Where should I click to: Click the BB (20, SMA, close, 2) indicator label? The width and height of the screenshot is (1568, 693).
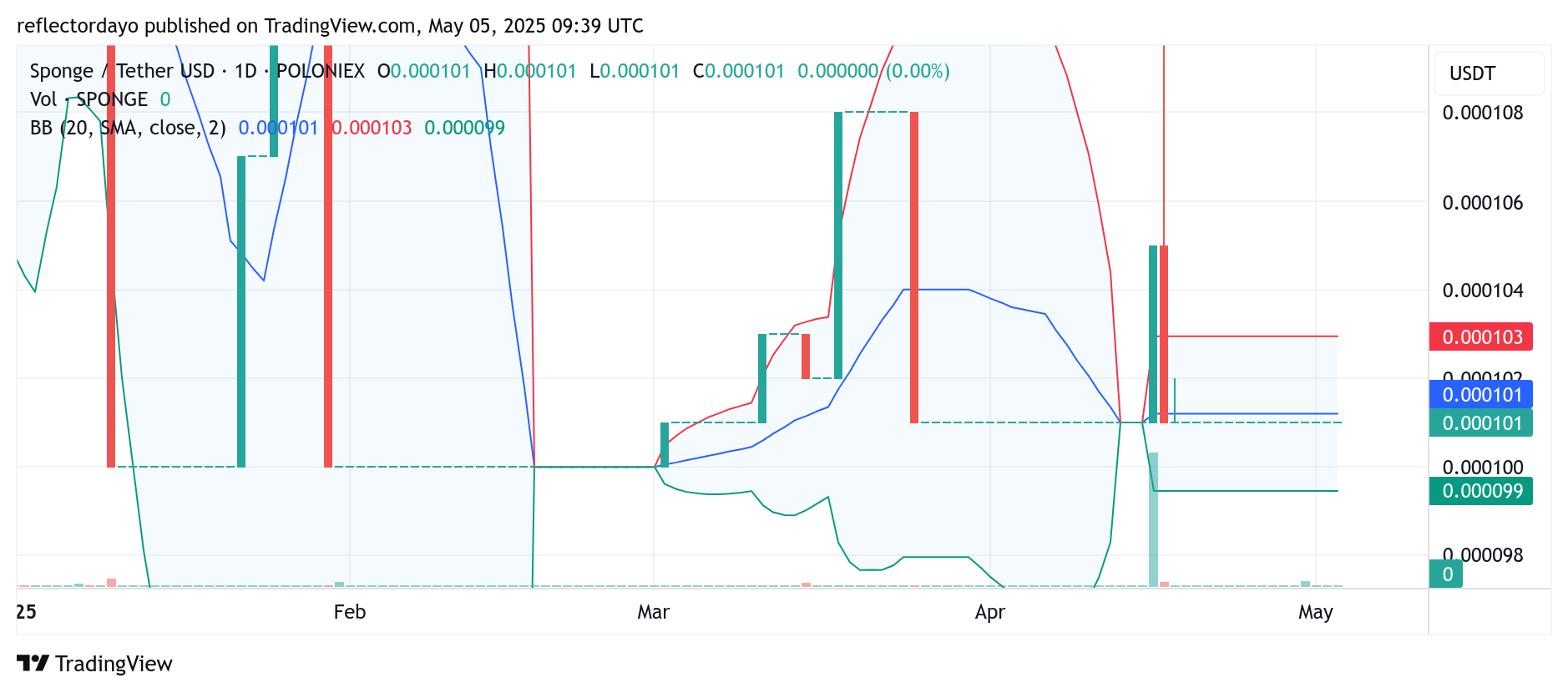click(128, 128)
